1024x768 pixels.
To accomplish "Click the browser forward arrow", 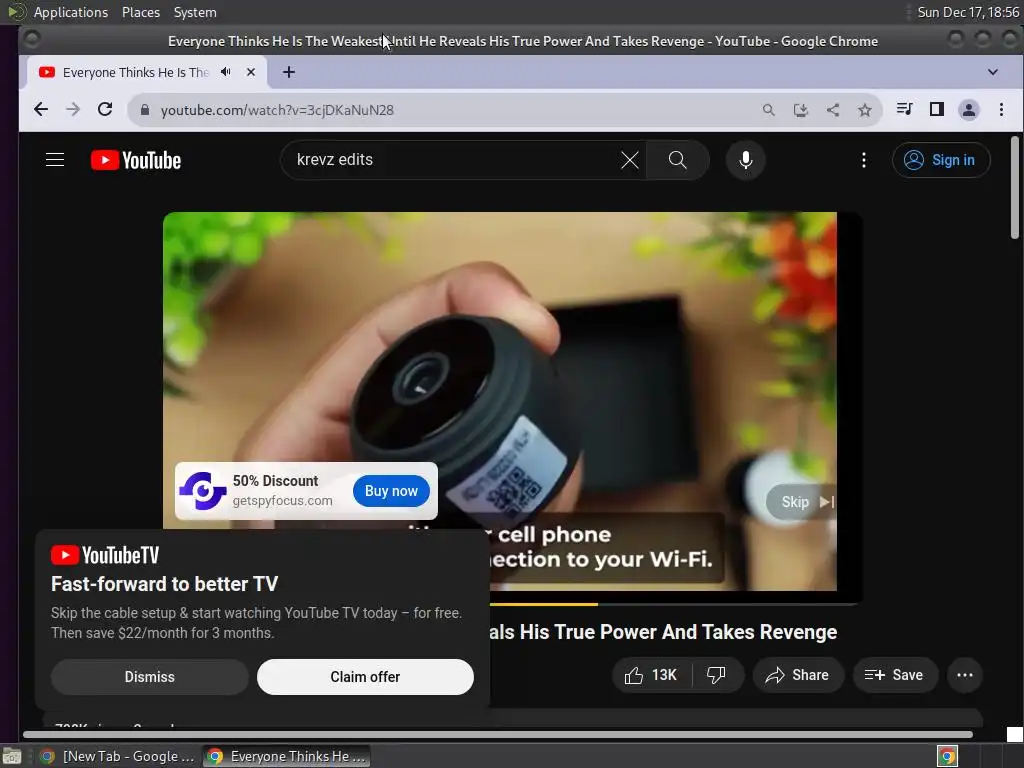I will 72,110.
